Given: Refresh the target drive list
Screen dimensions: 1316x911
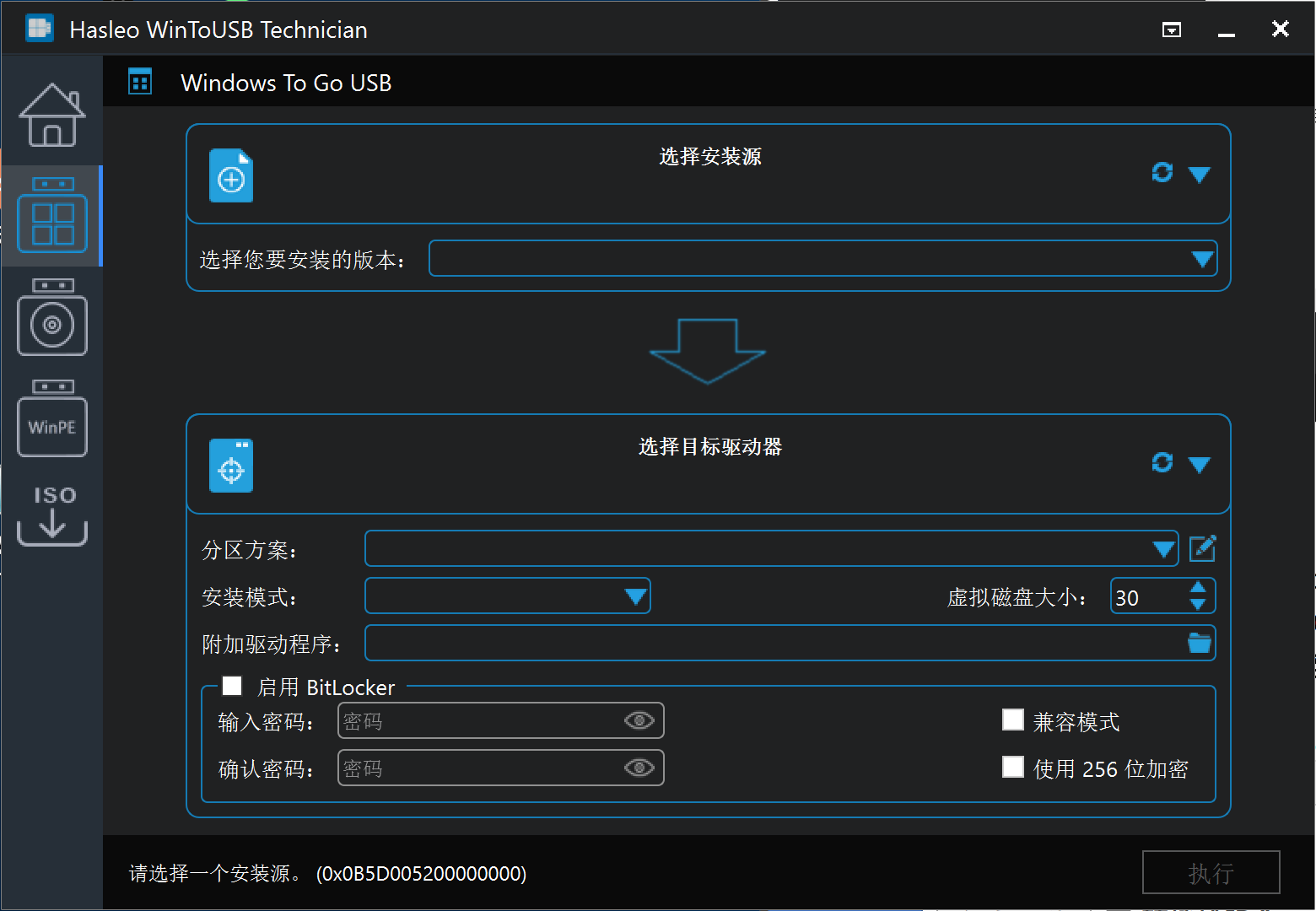Looking at the screenshot, I should [x=1162, y=462].
